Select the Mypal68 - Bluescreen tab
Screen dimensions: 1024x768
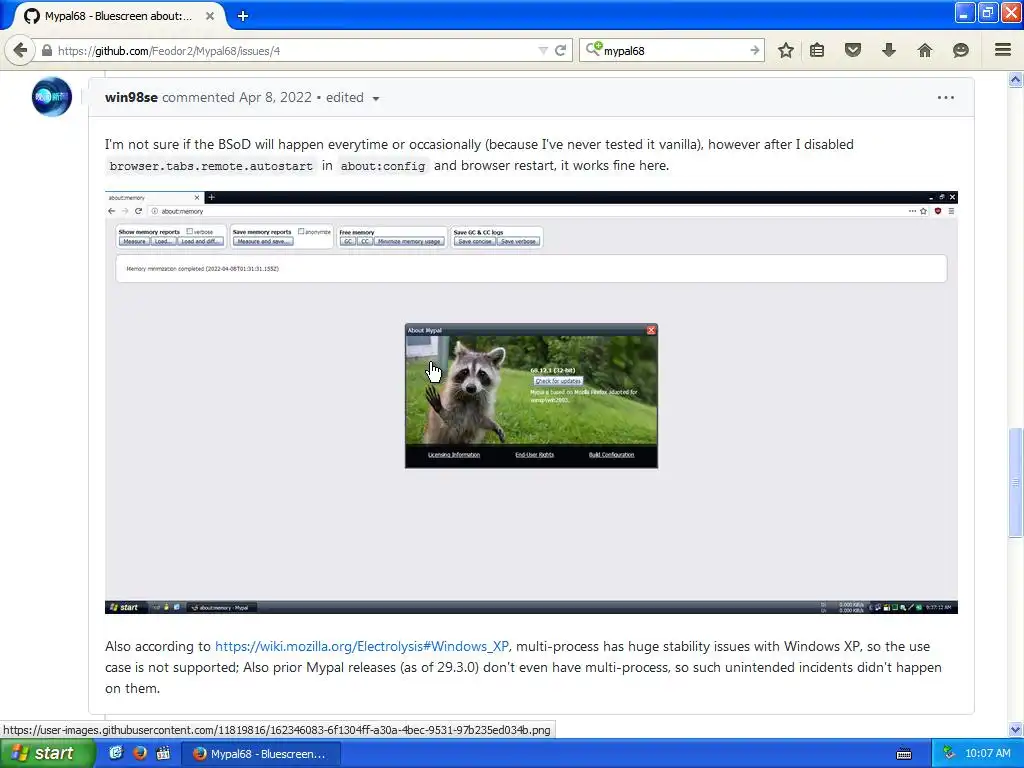point(118,16)
